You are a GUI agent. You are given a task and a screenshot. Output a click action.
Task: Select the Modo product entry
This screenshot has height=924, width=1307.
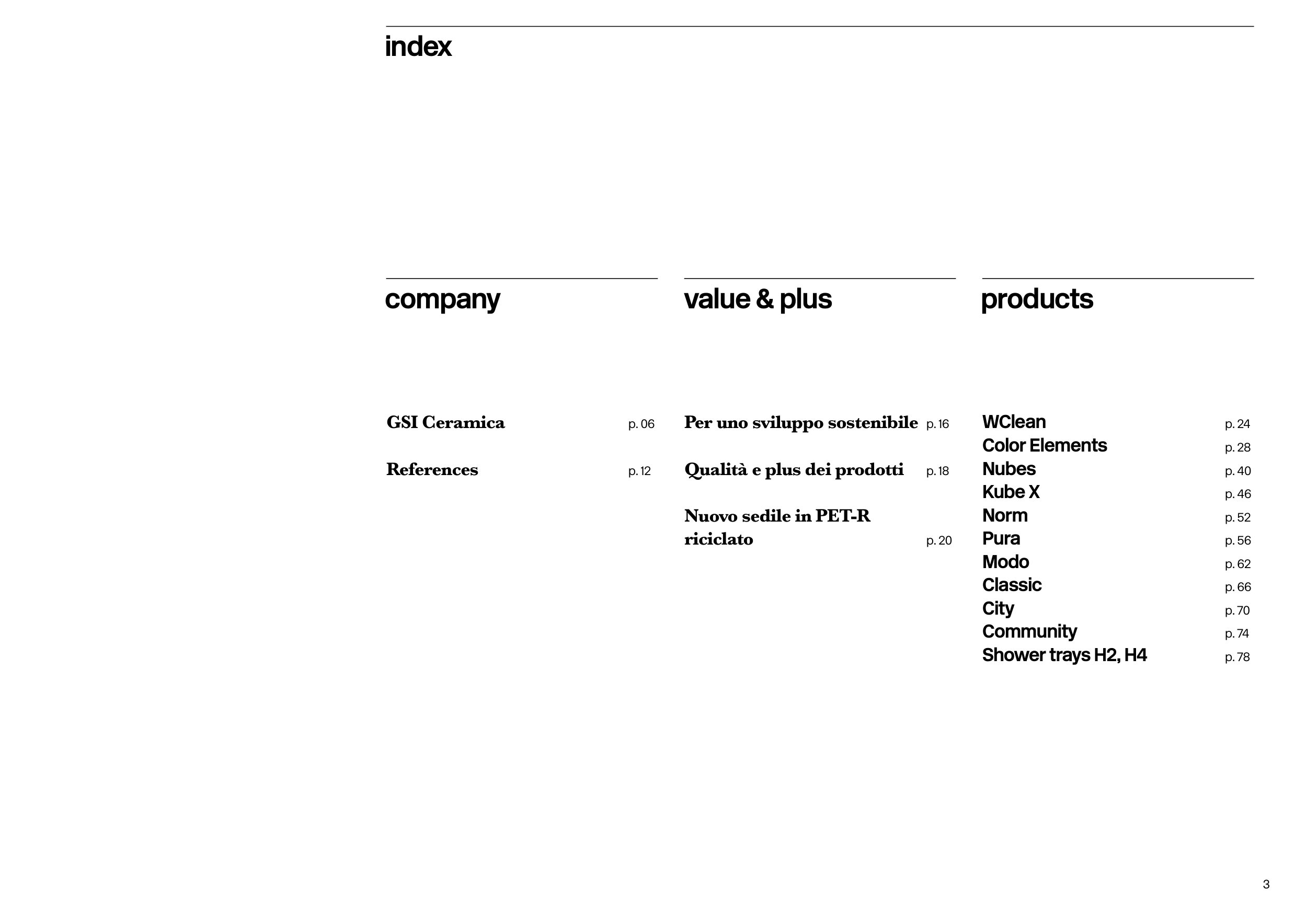[1005, 562]
